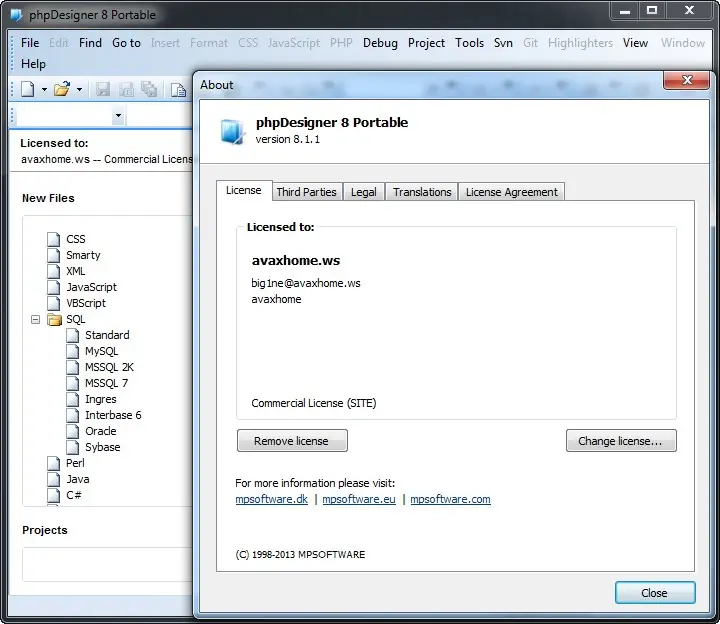
Task: Click the New file toolbar icon
Action: point(28,89)
